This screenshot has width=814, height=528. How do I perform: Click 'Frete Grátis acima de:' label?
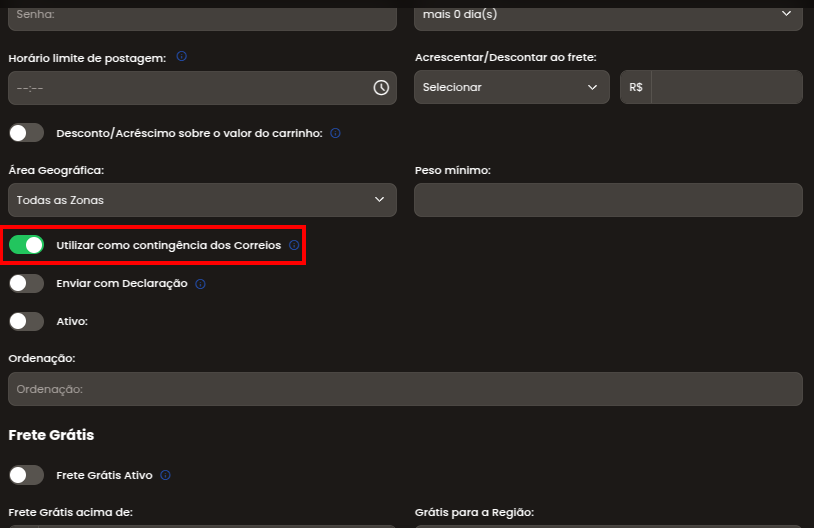pos(71,512)
